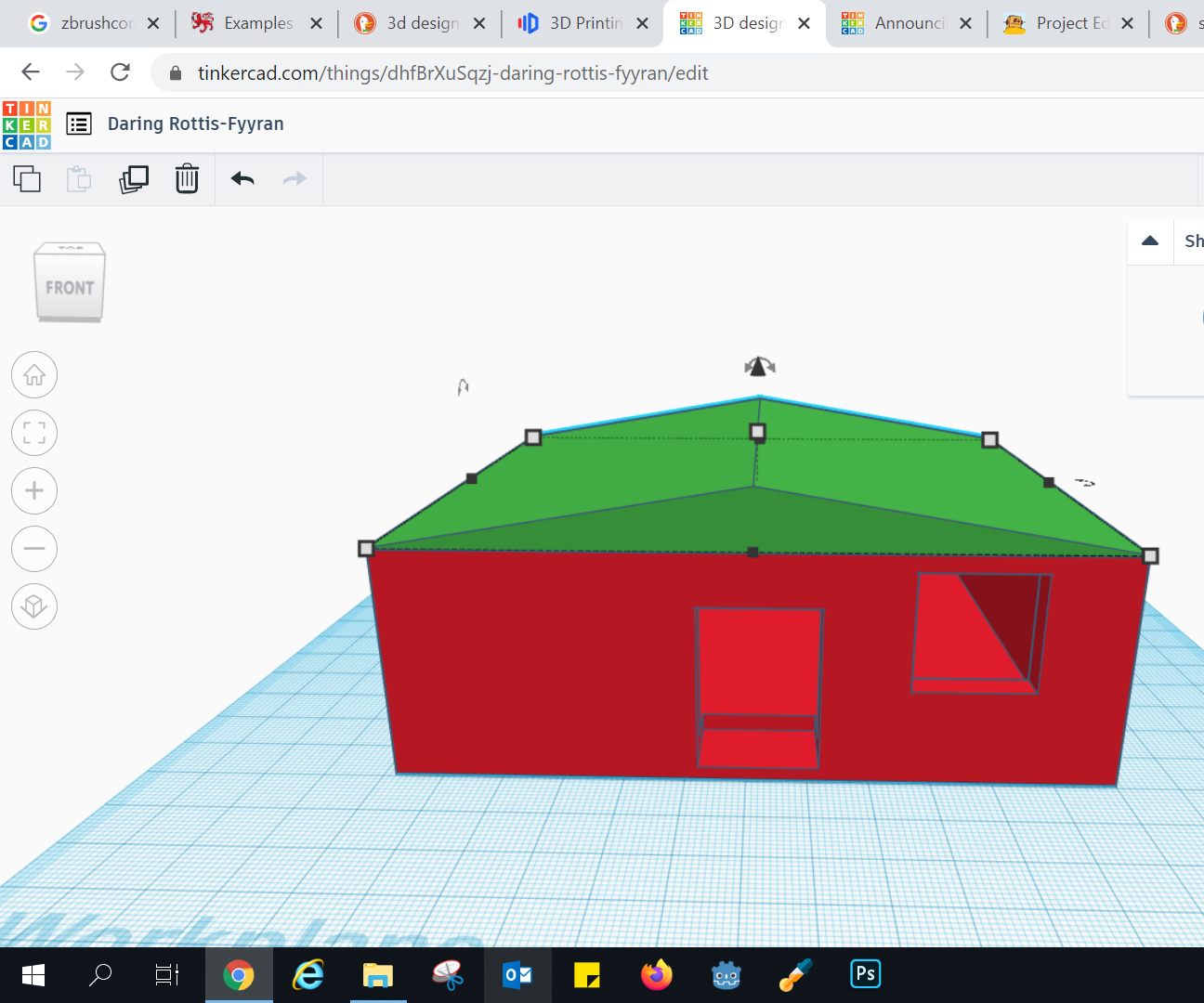Rename the design Daring Rottis-Fyyran
This screenshot has width=1204, height=1003.
tap(195, 123)
